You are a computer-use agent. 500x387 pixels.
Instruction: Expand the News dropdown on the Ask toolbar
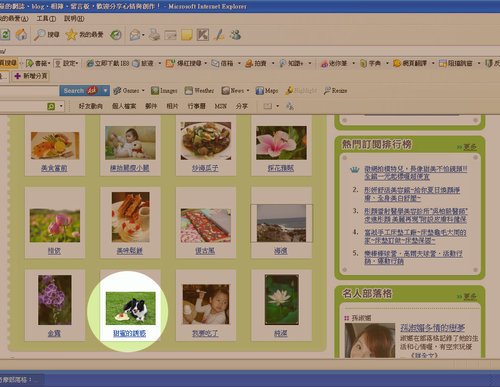(x=248, y=90)
